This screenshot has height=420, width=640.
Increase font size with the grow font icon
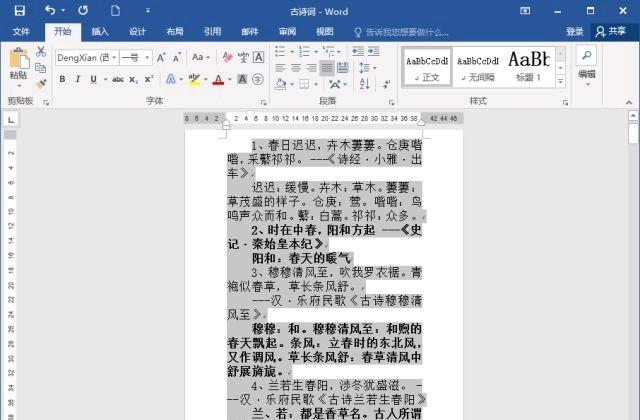[161, 58]
